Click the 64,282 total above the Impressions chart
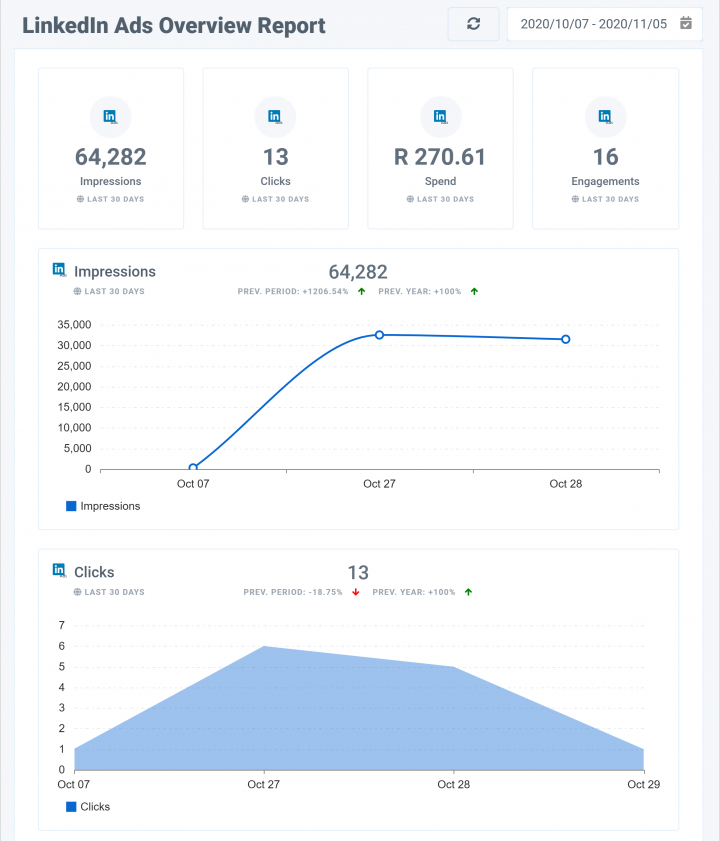 (358, 272)
